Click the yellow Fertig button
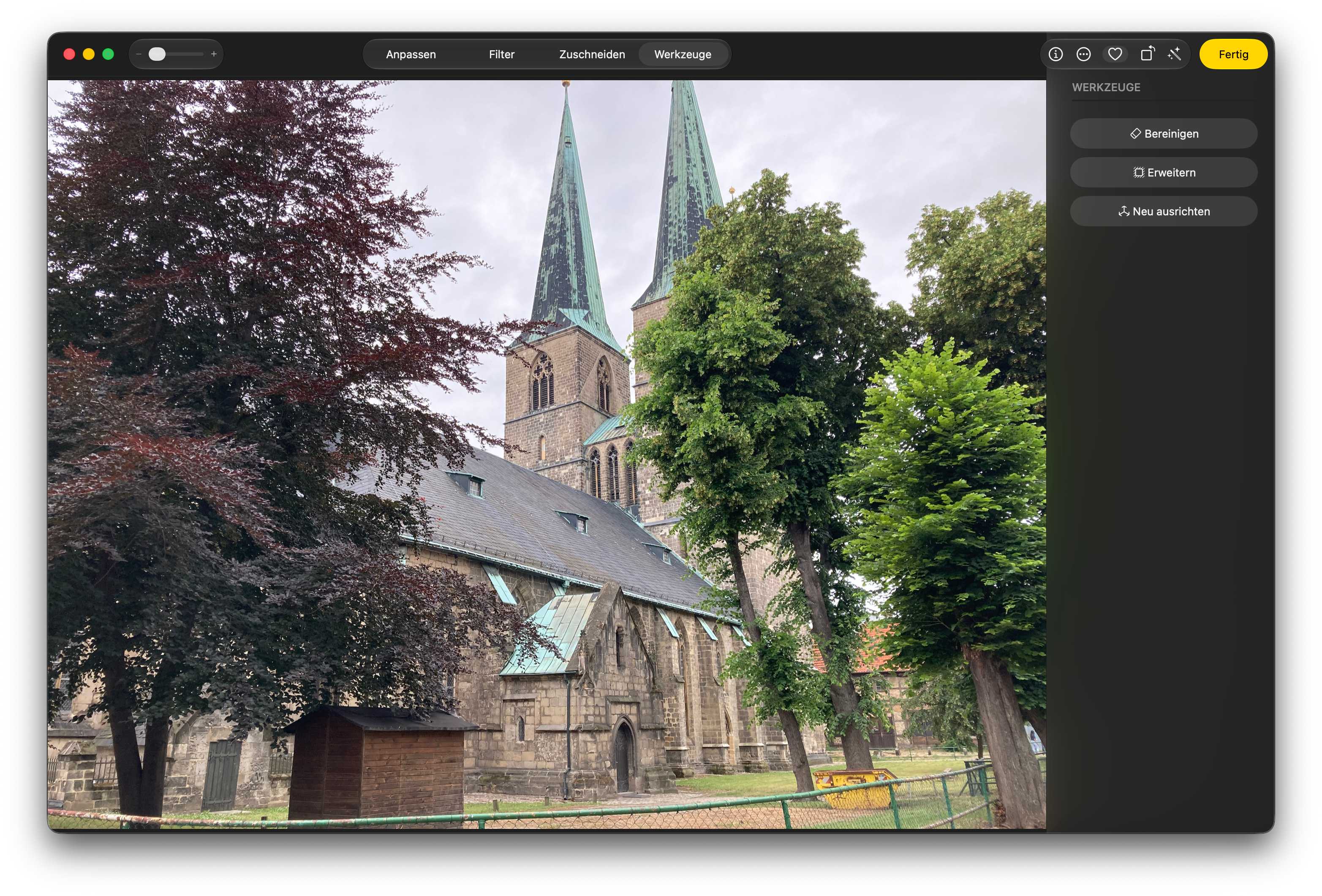This screenshot has width=1322, height=896. [1233, 54]
